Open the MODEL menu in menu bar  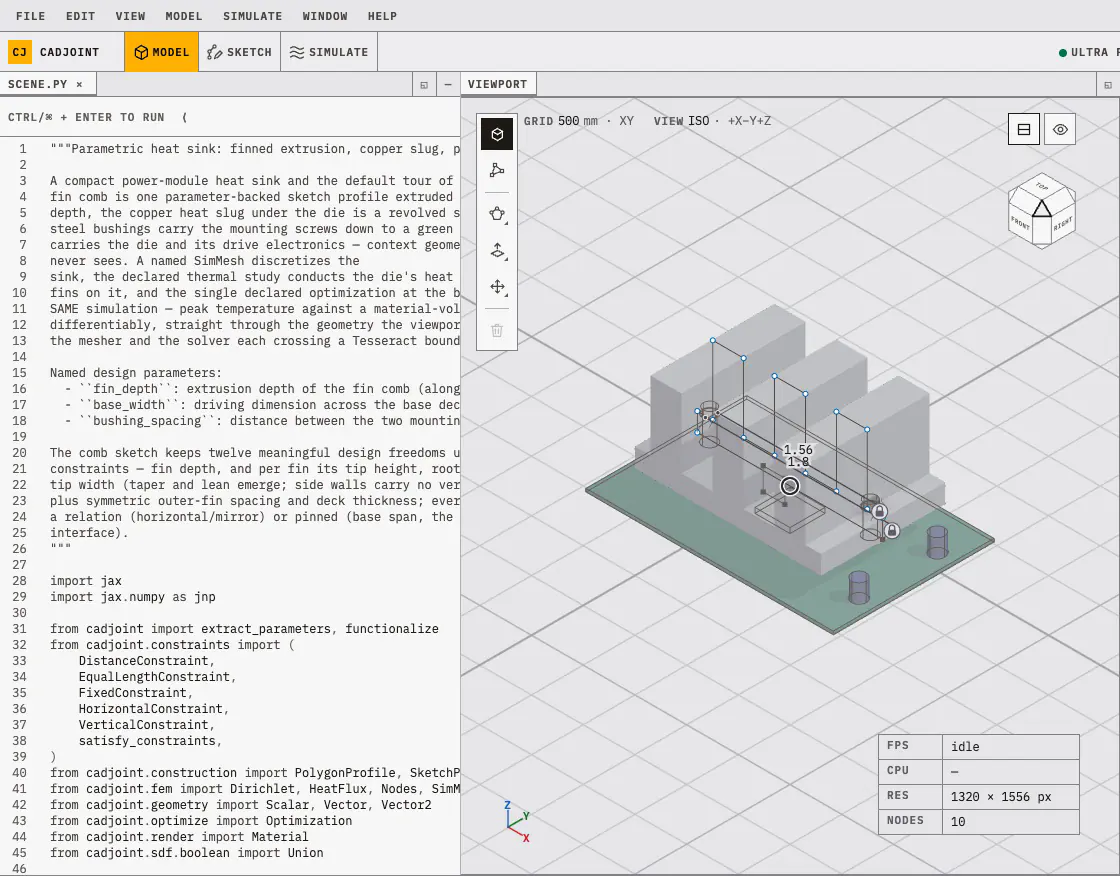point(184,16)
